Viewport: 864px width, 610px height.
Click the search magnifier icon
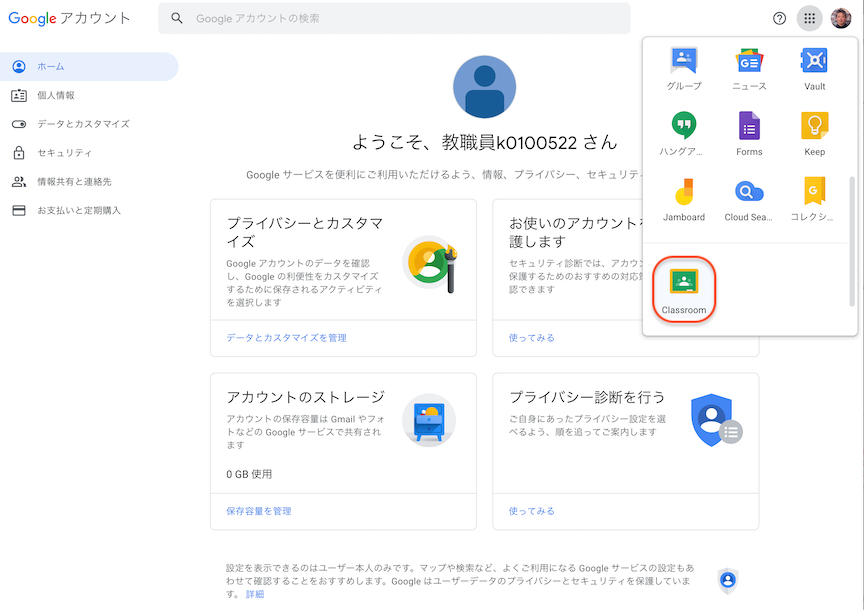(176, 18)
